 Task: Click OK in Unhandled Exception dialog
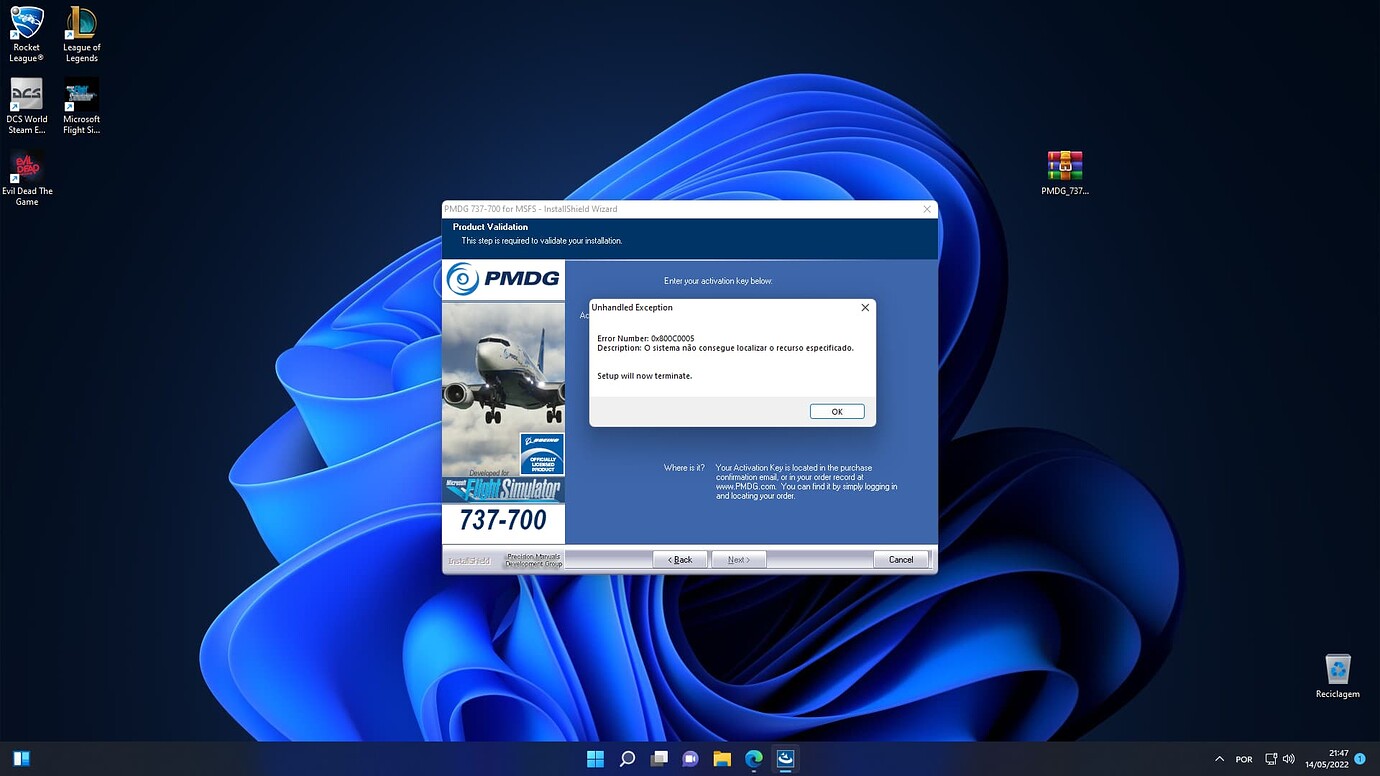(x=837, y=412)
